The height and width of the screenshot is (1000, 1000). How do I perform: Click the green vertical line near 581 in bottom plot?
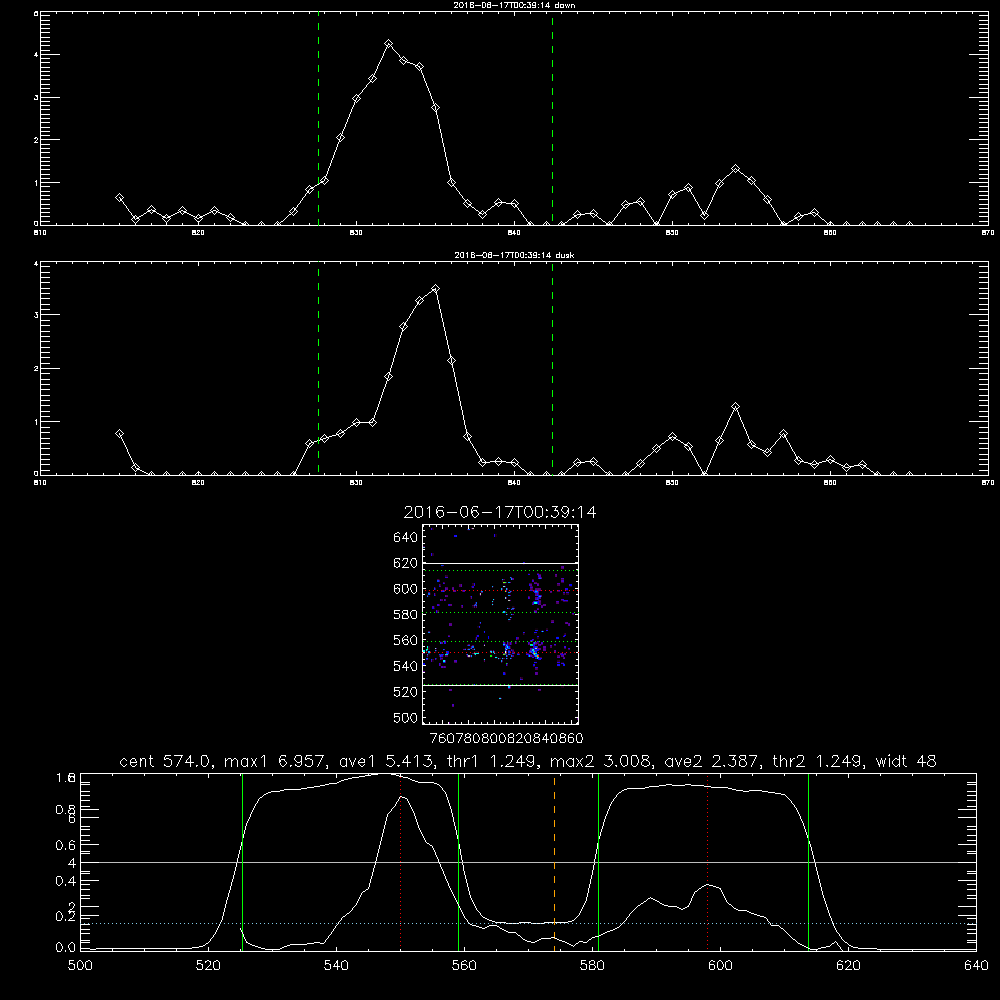(x=598, y=861)
